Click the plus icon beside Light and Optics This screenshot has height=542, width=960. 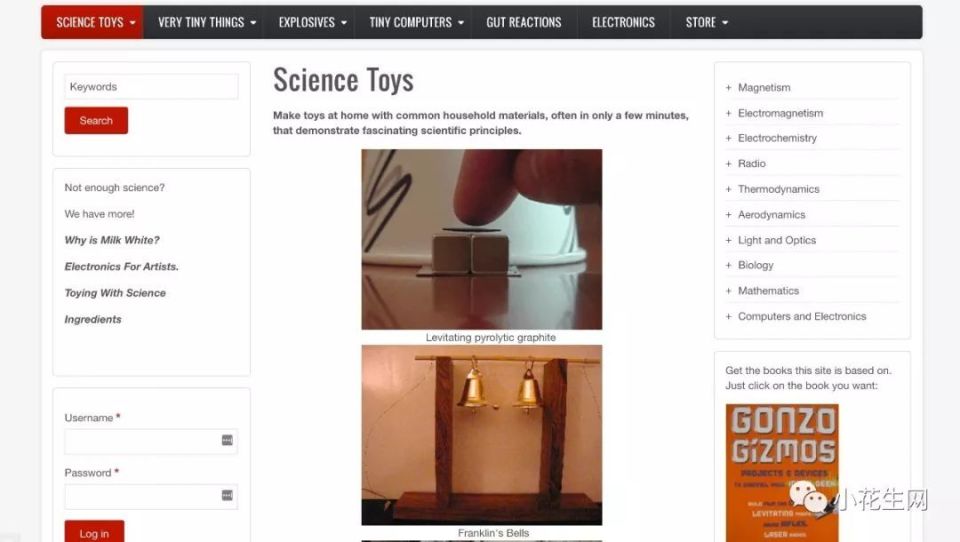tap(729, 240)
